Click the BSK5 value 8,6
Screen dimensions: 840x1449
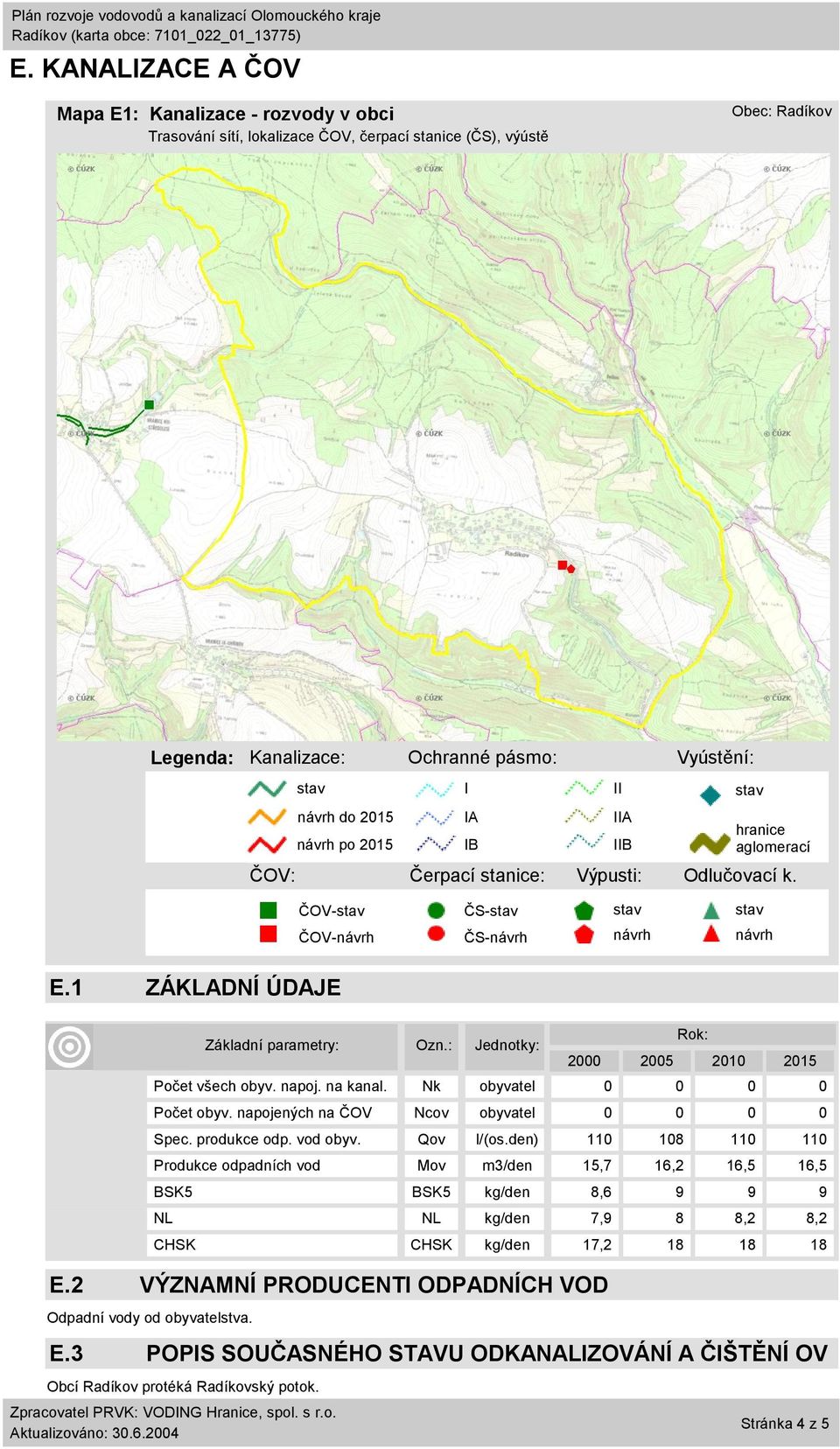601,1192
